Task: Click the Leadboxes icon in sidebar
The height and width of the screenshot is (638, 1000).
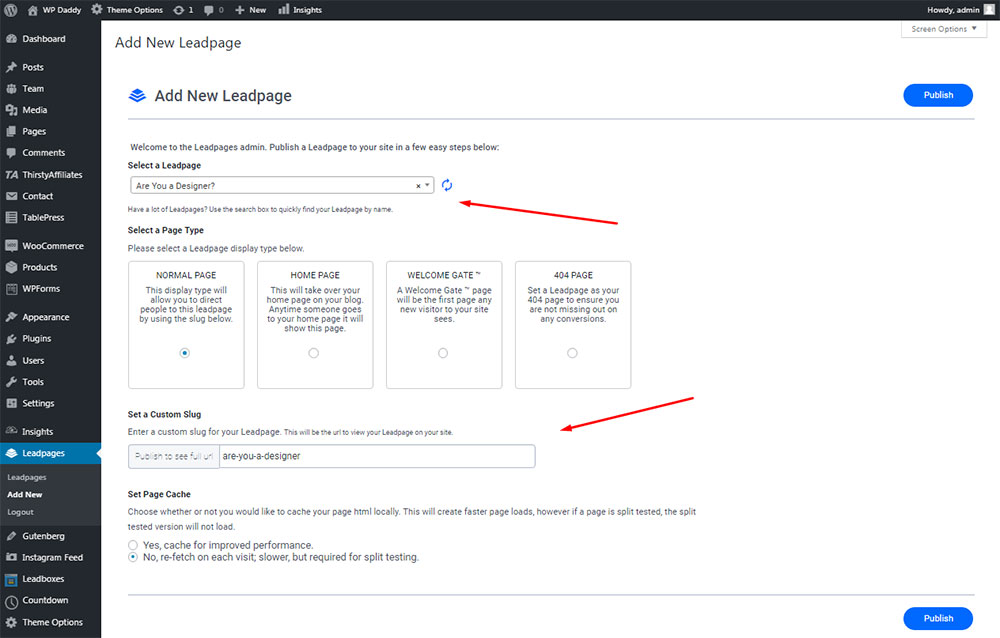Action: coord(11,579)
